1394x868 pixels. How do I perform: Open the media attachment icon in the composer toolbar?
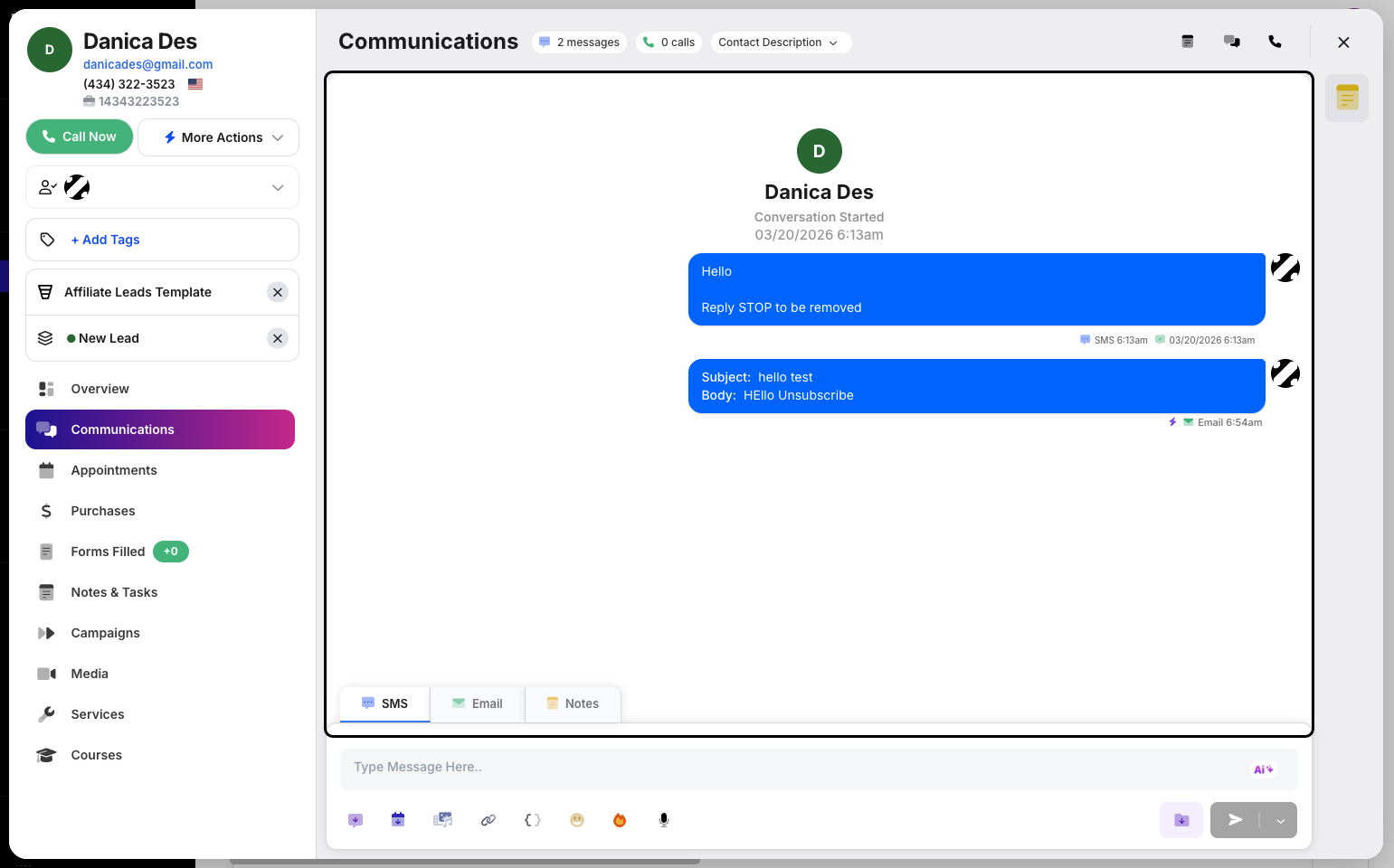pyautogui.click(x=442, y=820)
